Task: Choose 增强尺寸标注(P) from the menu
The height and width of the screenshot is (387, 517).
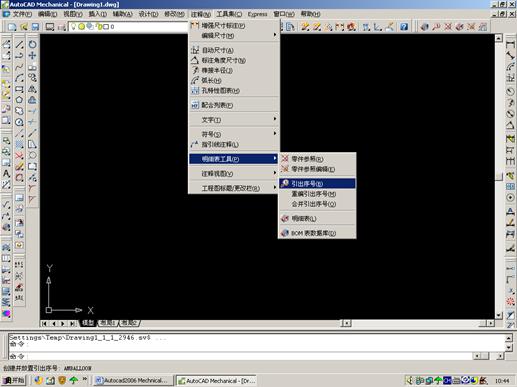Action: point(234,25)
